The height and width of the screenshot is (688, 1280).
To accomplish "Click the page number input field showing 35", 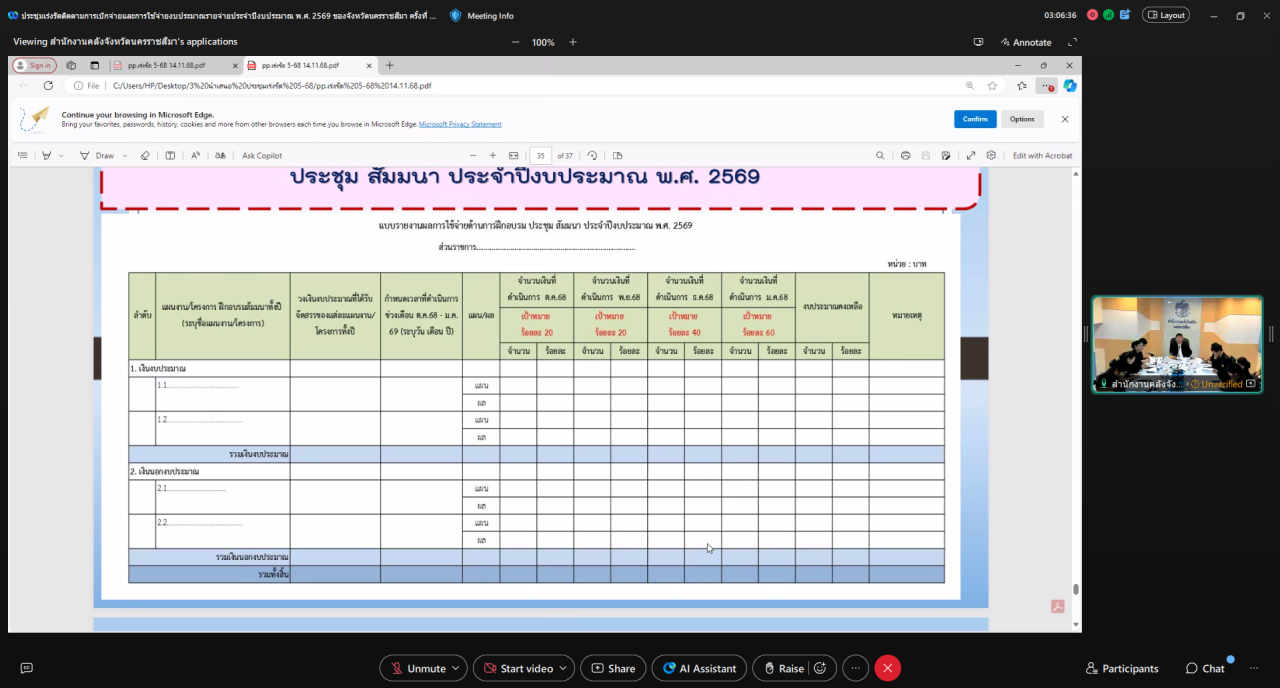I will point(541,155).
